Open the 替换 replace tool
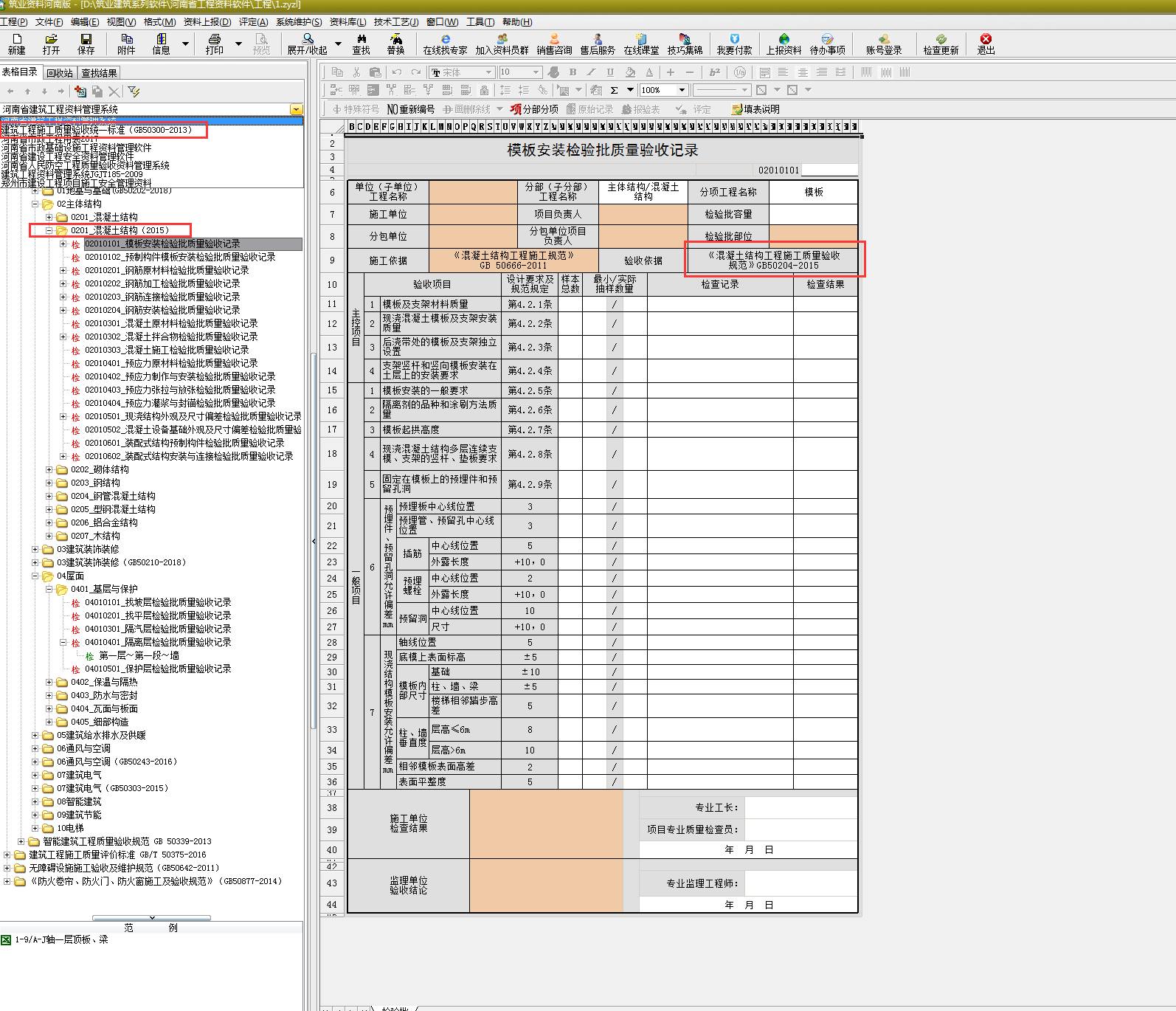This screenshot has width=1176, height=1011. coord(396,44)
